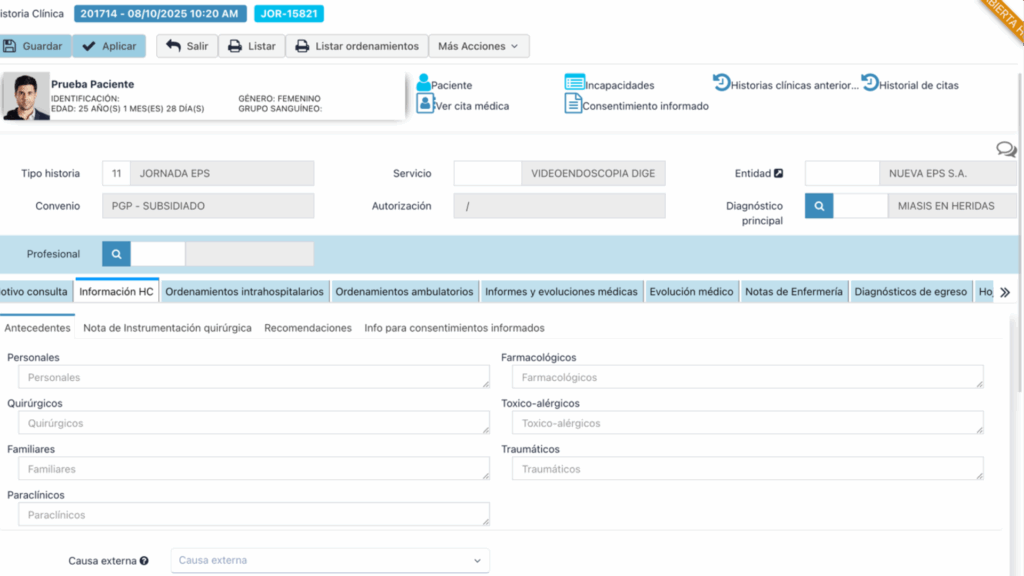Show Causa externa help tooltip icon
The height and width of the screenshot is (576, 1024).
click(144, 561)
